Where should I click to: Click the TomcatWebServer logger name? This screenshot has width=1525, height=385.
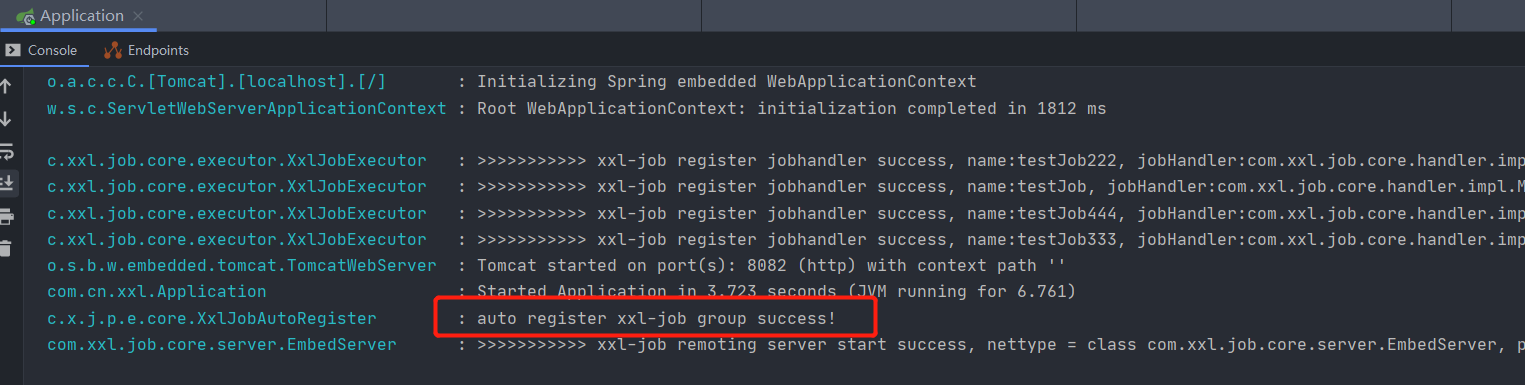click(x=242, y=265)
